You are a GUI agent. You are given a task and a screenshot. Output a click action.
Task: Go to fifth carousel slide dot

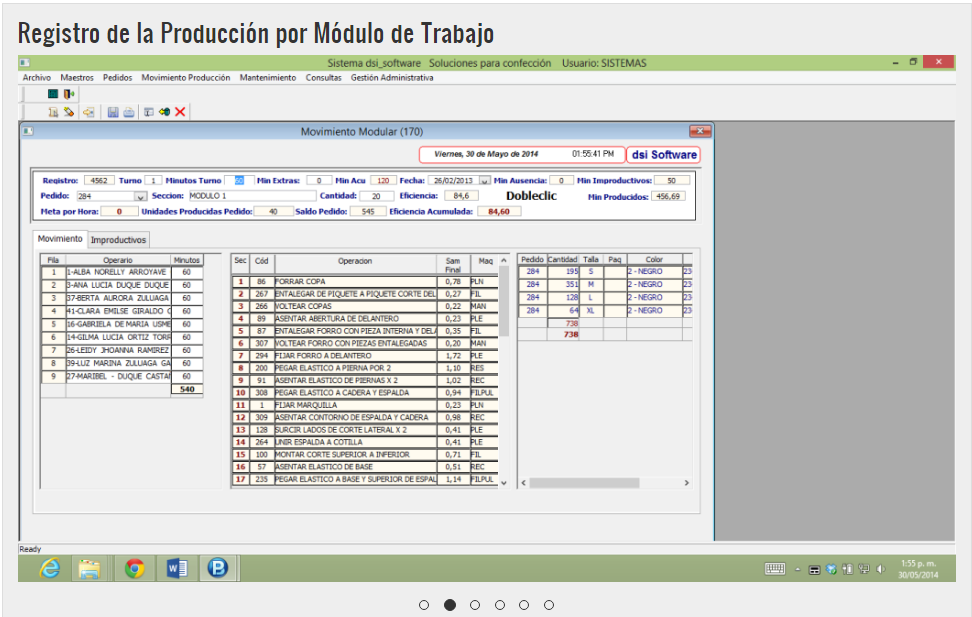[x=524, y=605]
